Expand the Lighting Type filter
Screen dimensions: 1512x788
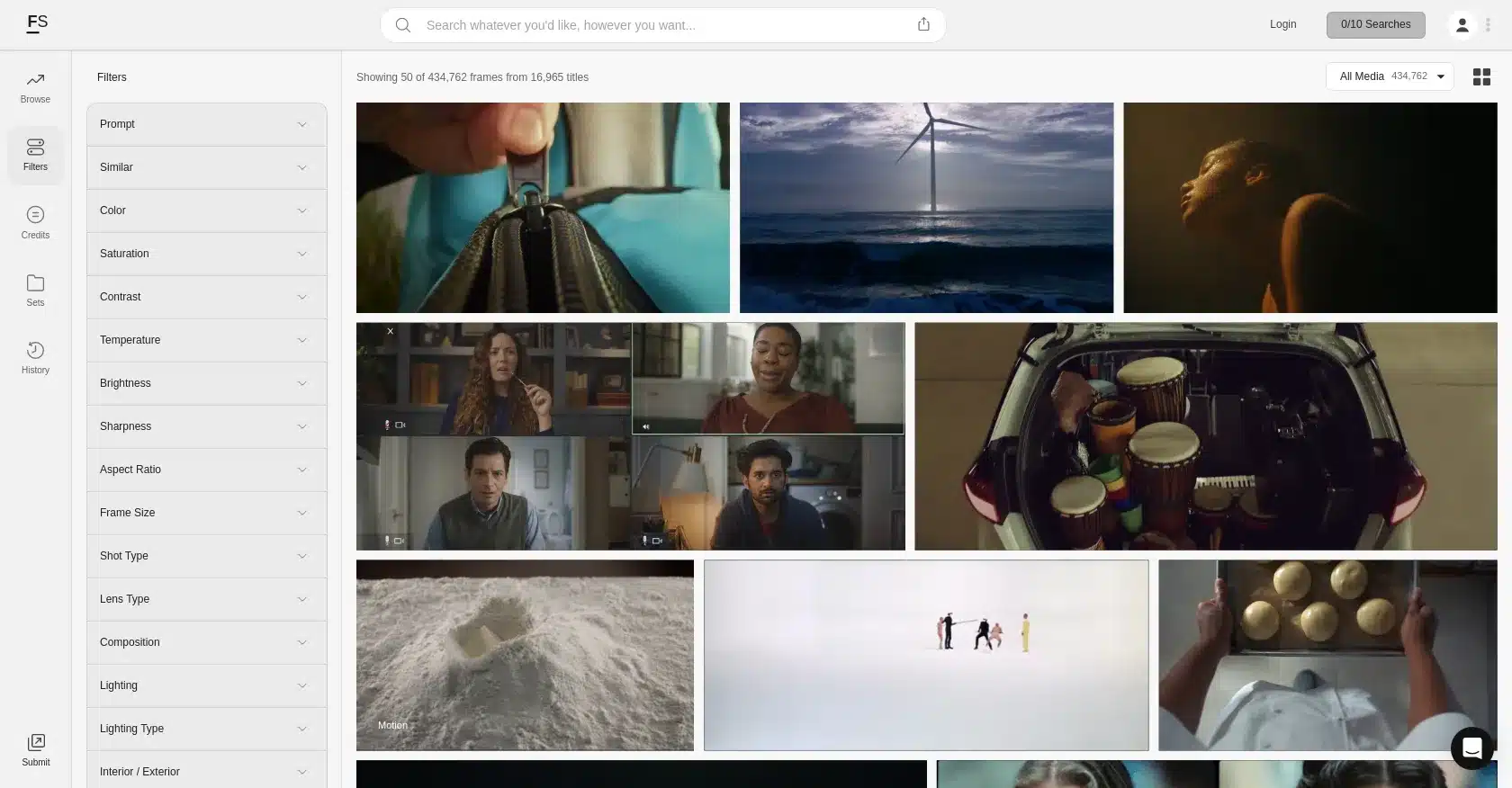(x=207, y=729)
